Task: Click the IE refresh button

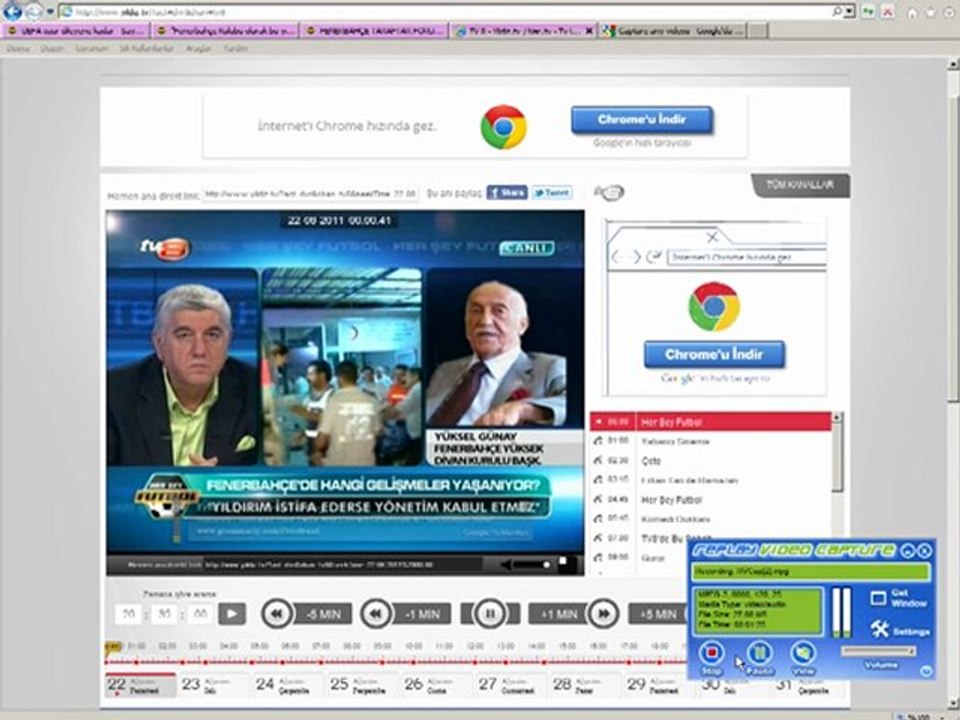Action: [869, 12]
